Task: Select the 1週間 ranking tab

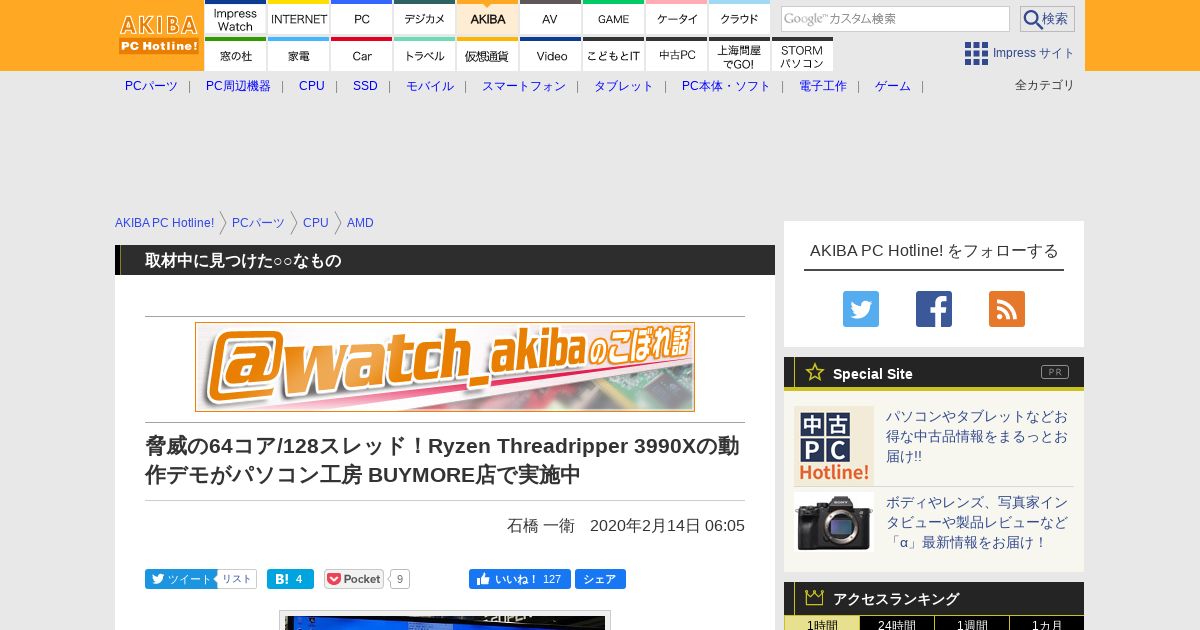Action: click(972, 624)
